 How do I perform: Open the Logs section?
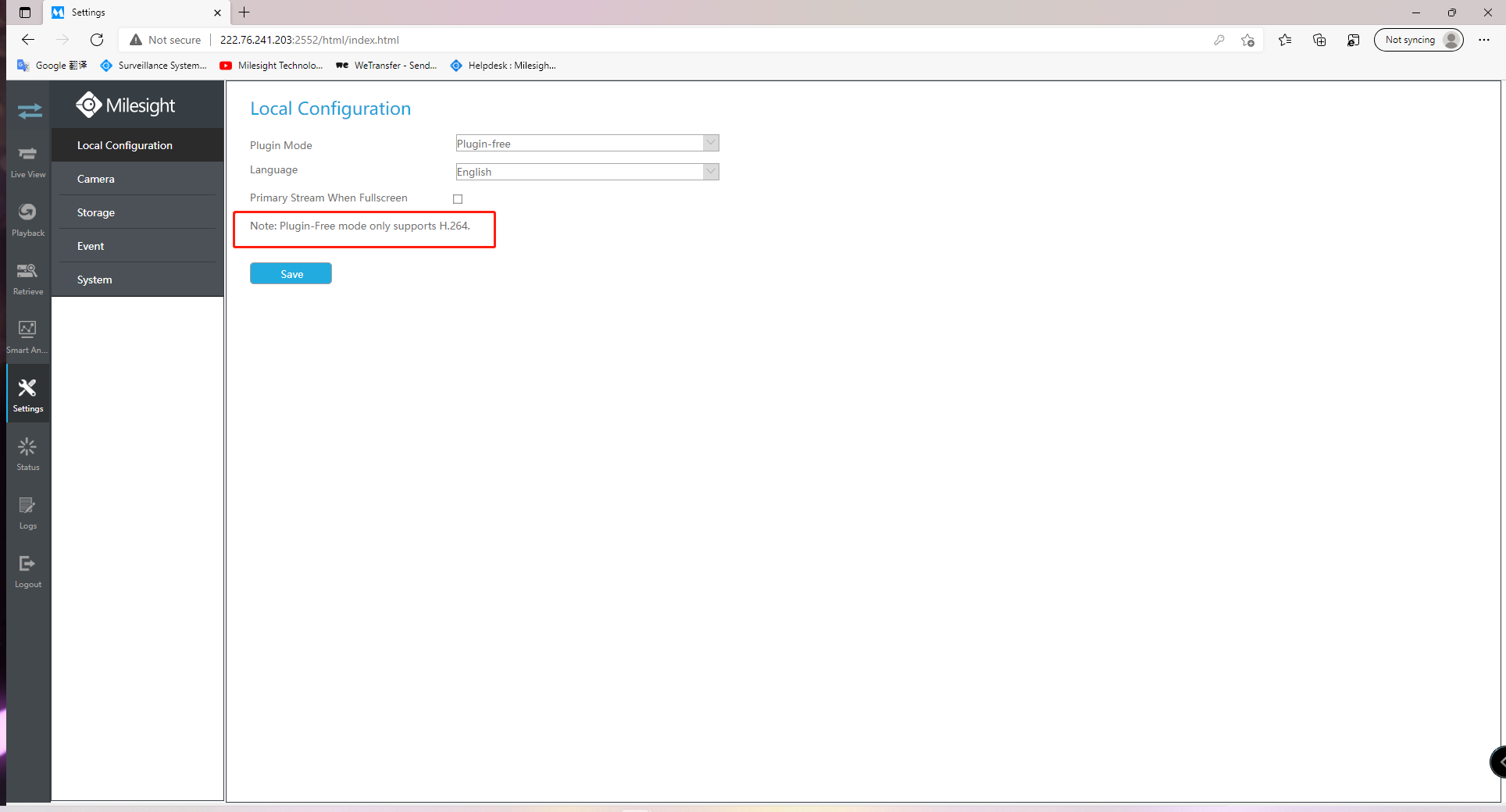(28, 513)
